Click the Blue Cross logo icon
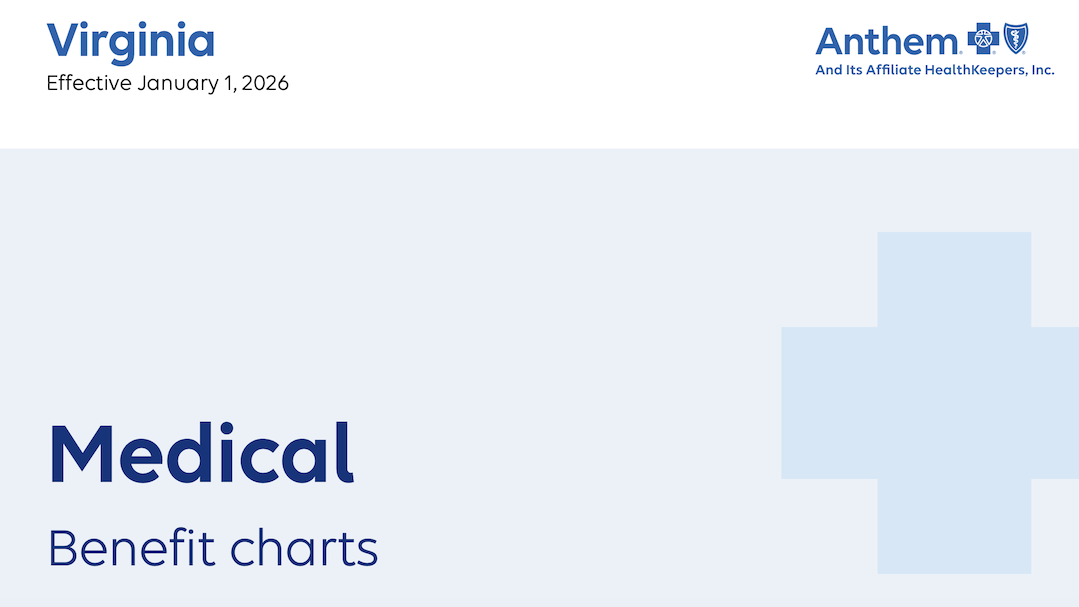 984,40
